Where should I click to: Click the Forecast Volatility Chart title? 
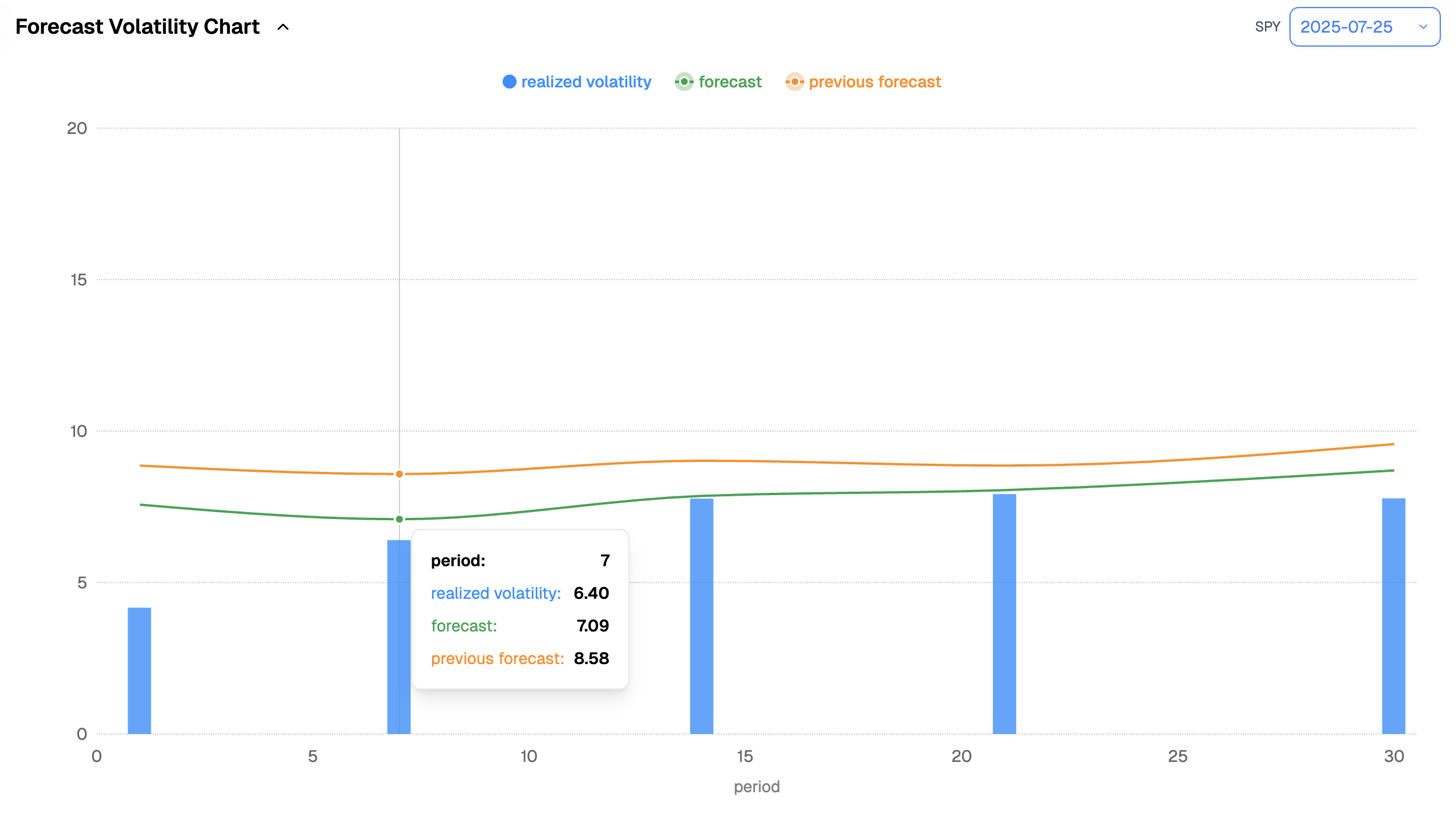coord(137,27)
